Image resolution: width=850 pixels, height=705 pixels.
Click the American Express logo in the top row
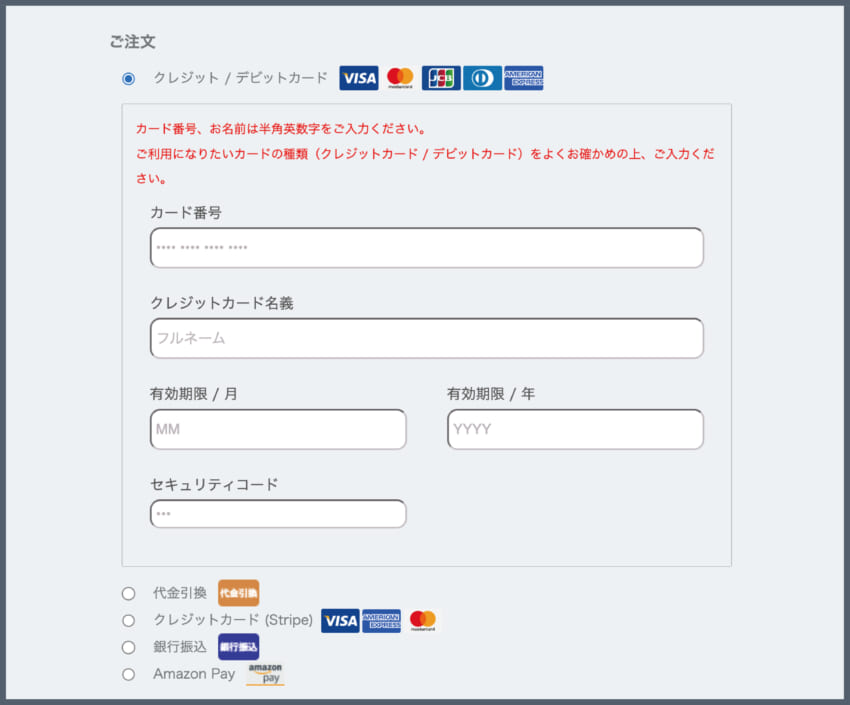point(524,78)
